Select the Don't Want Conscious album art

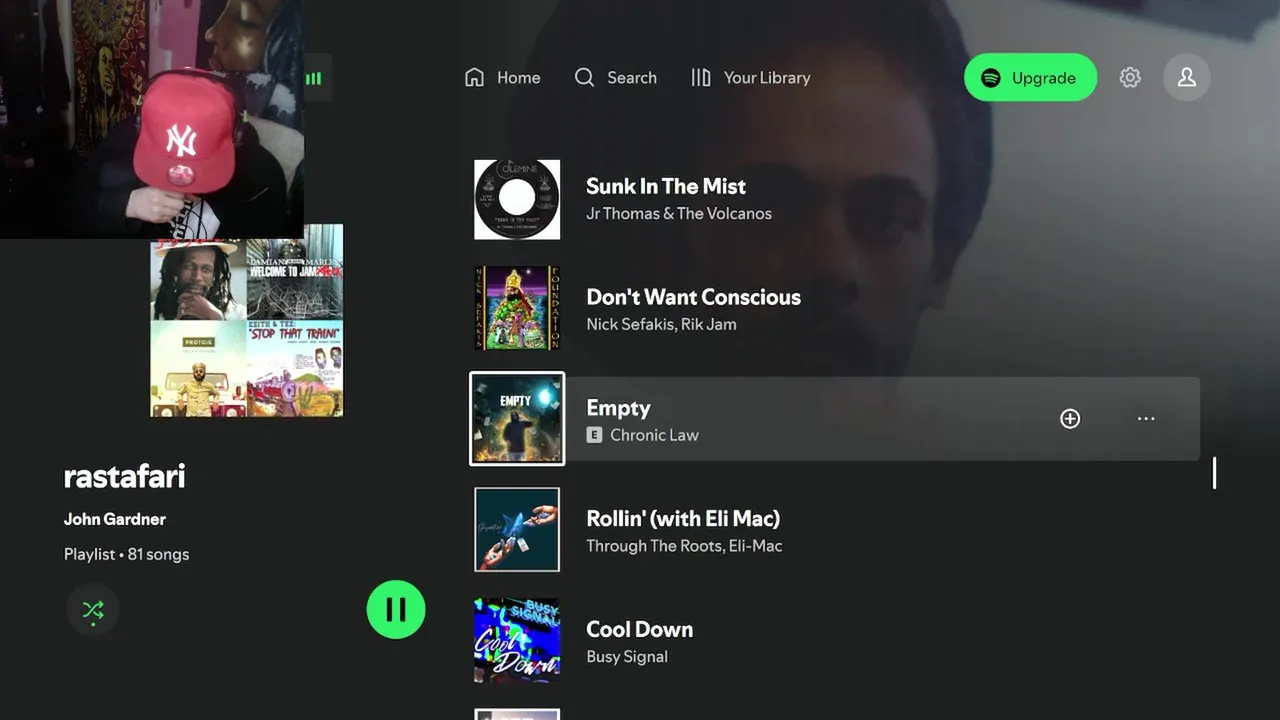point(517,308)
